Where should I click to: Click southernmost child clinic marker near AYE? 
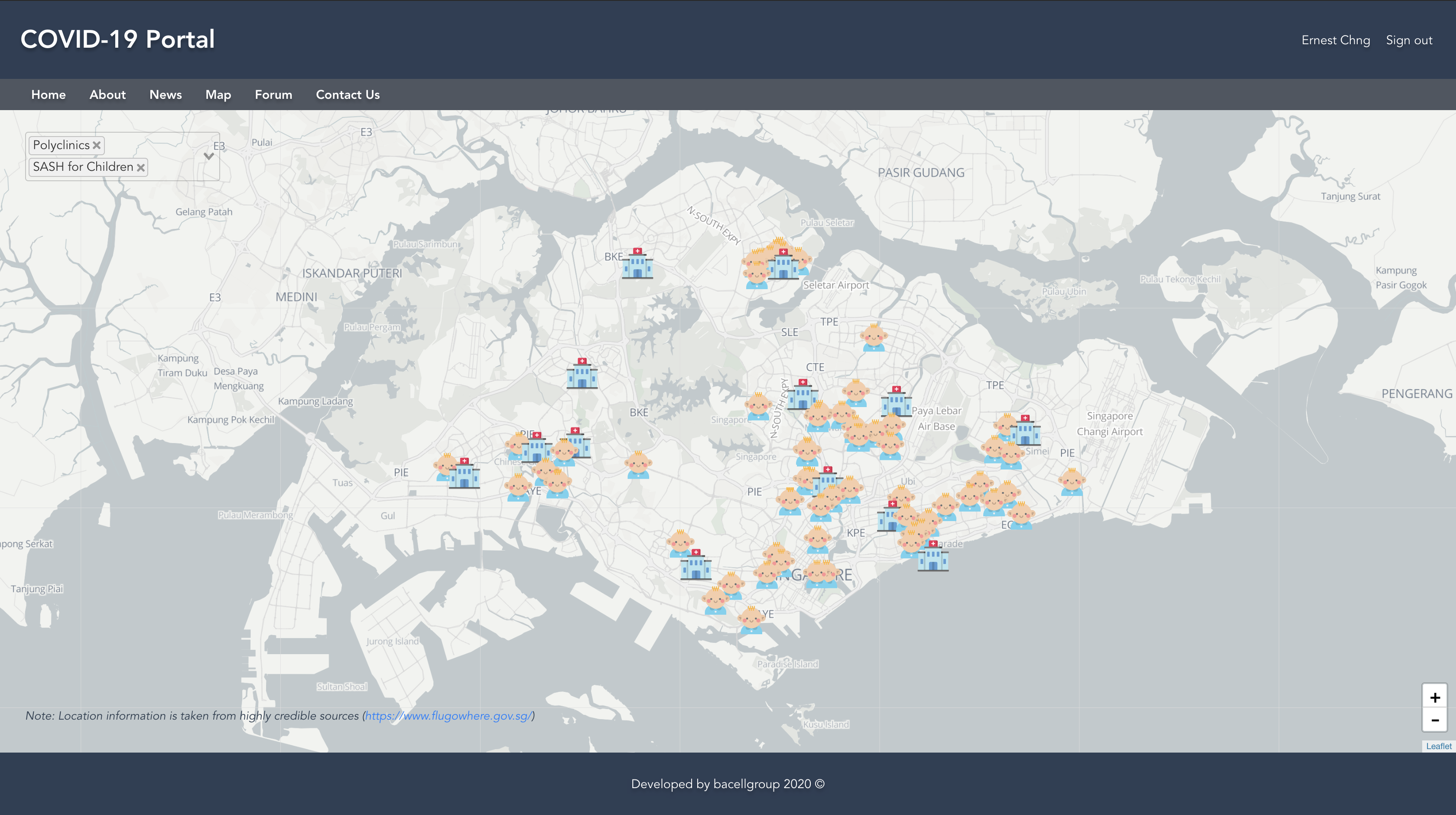point(751,620)
